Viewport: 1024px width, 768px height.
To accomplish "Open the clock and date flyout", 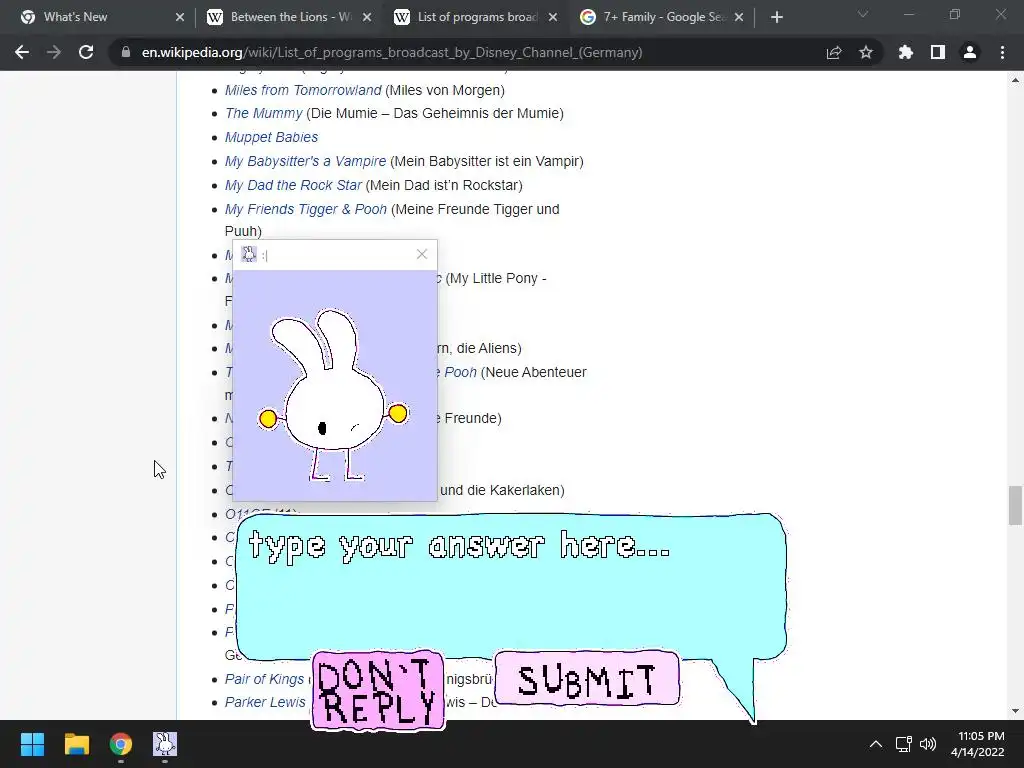I will [x=977, y=744].
